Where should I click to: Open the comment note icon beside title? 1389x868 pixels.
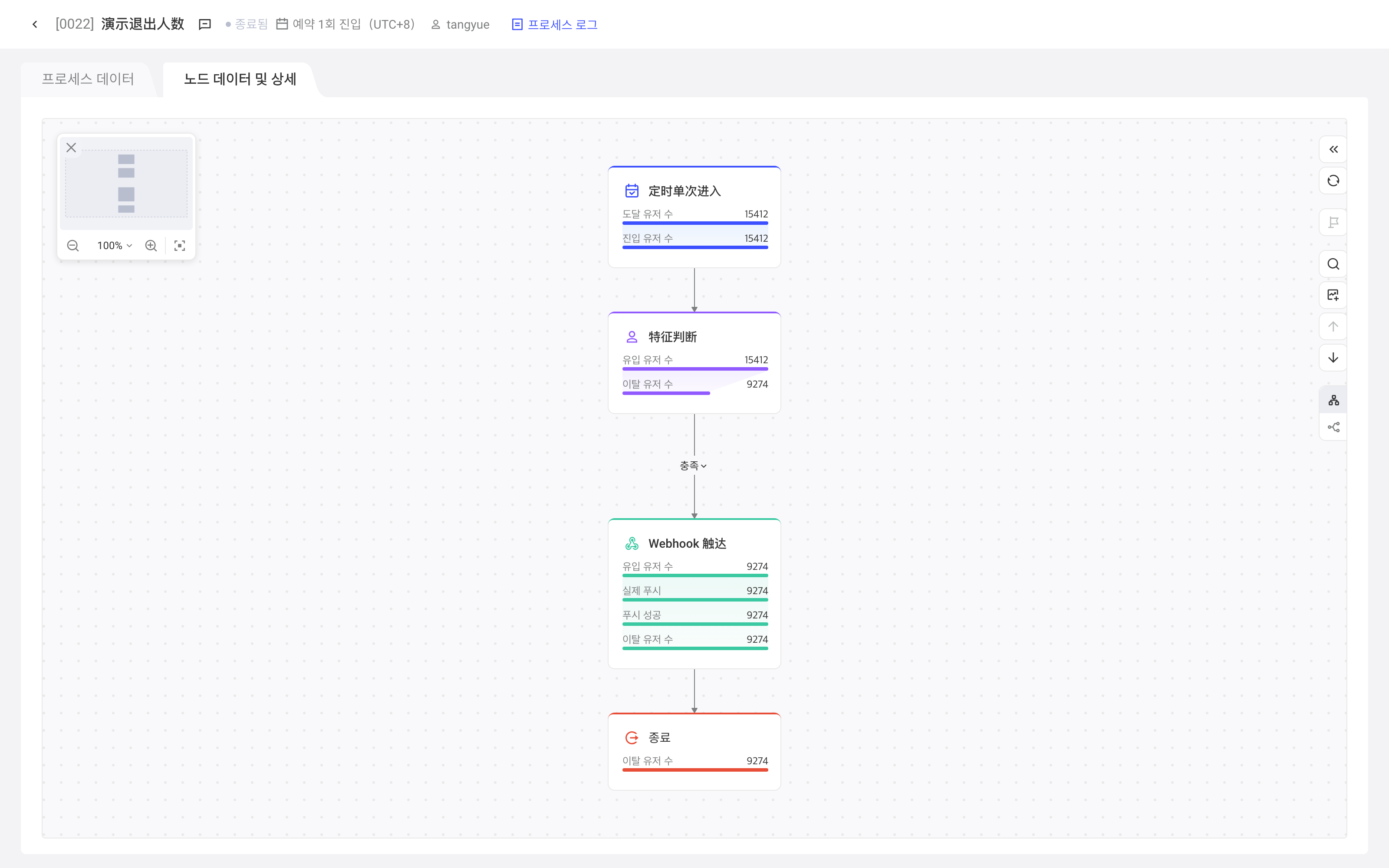tap(205, 24)
